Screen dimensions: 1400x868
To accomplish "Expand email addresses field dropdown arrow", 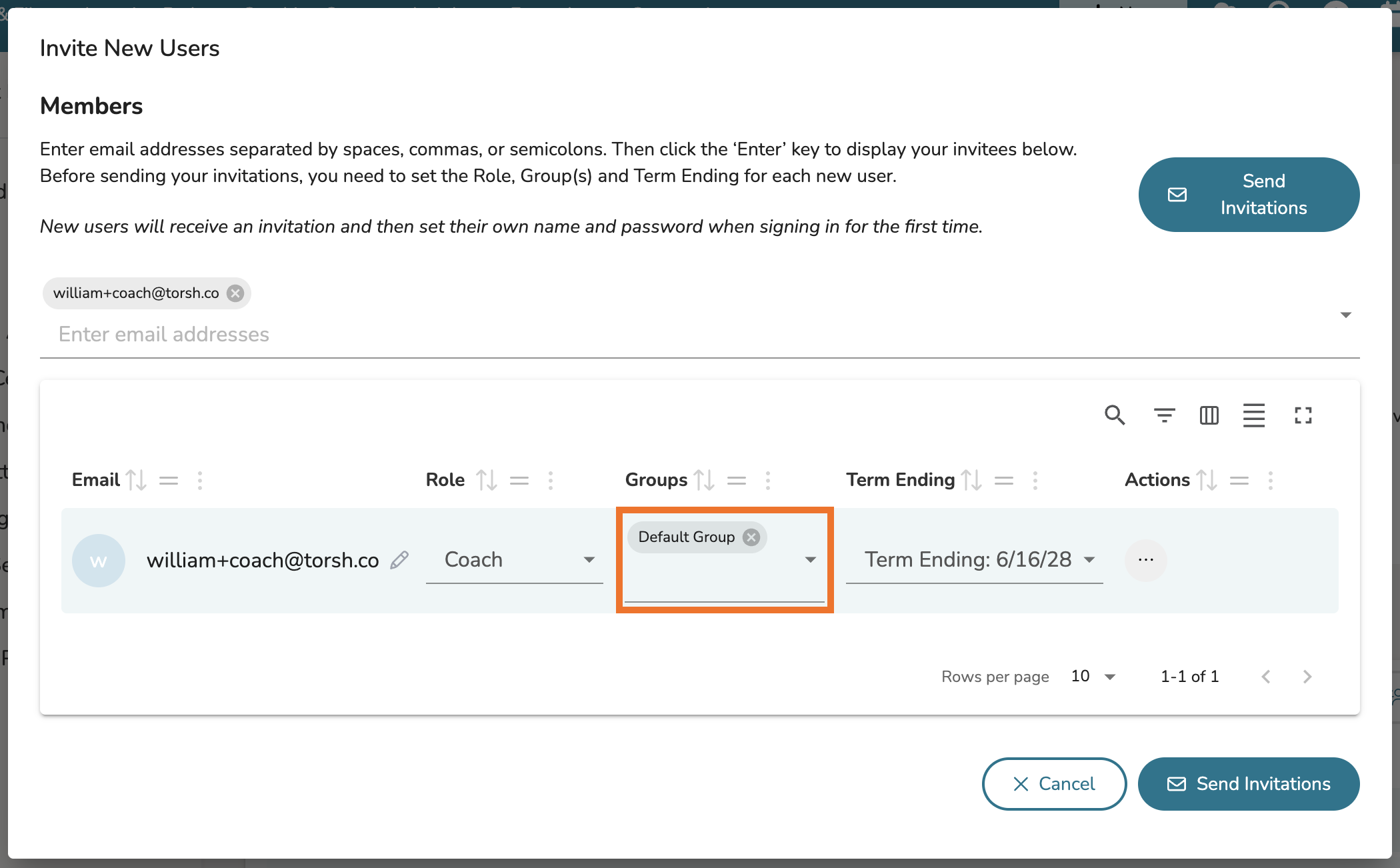I will pyautogui.click(x=1346, y=315).
